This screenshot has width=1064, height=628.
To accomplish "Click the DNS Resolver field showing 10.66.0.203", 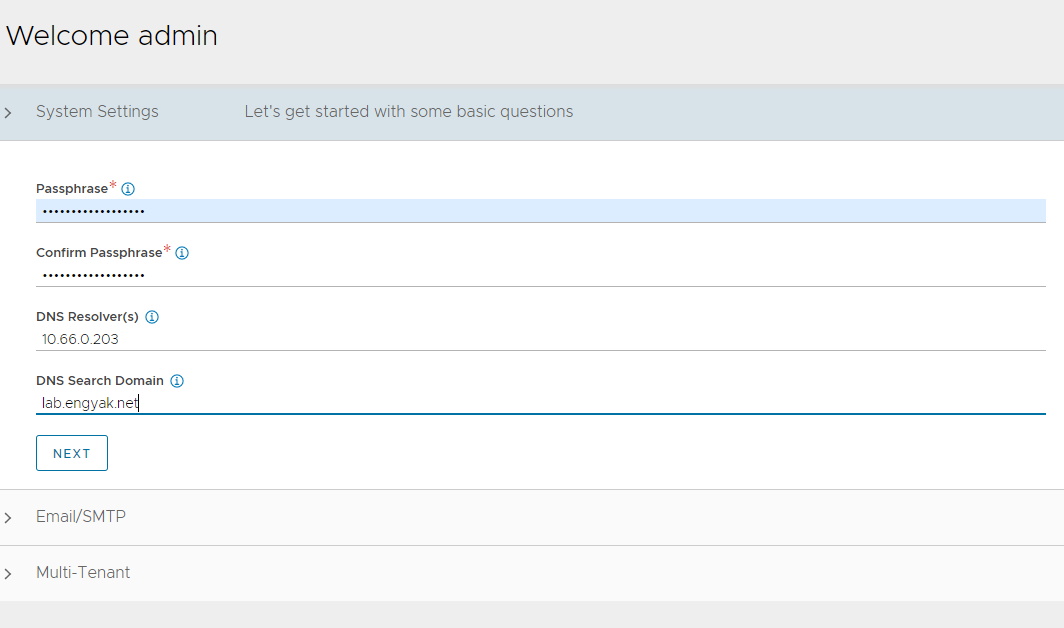I will (540, 339).
